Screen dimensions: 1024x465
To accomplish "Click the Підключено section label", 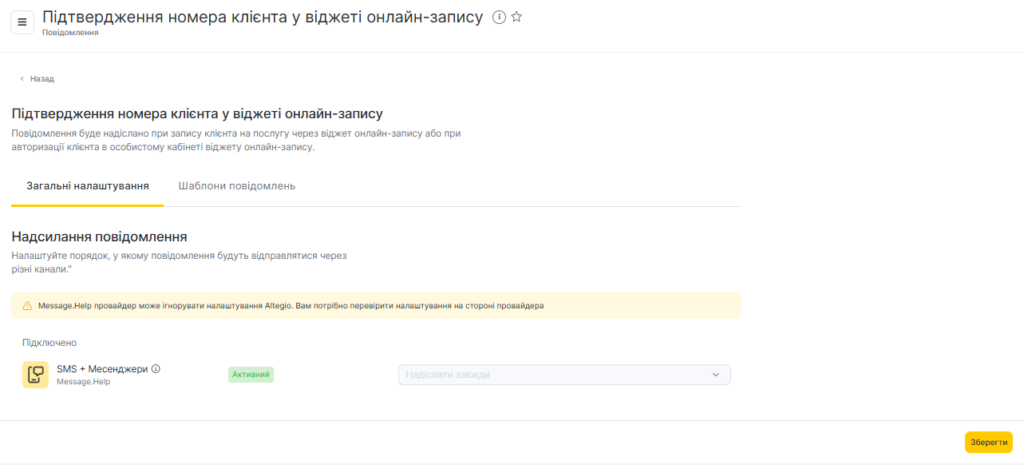I will point(49,342).
